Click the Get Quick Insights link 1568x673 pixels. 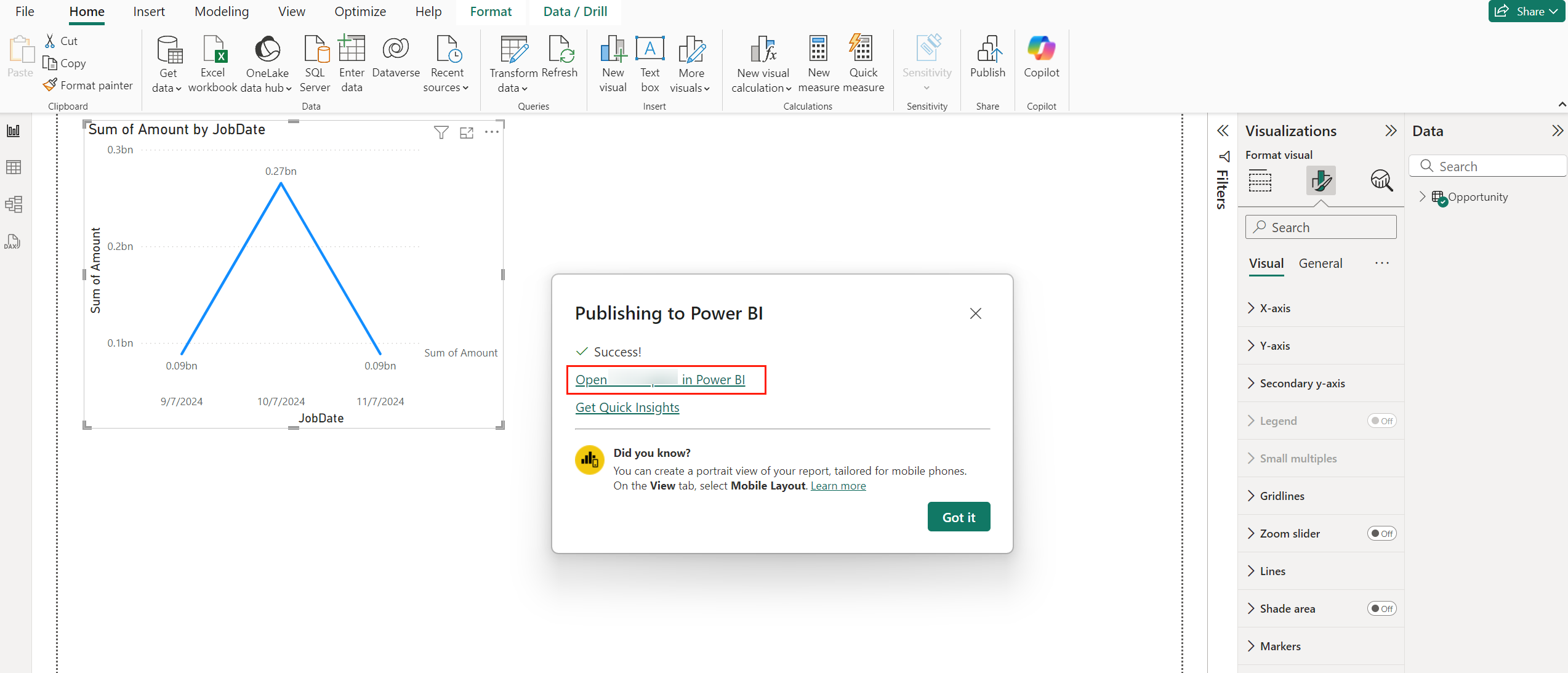(x=627, y=407)
